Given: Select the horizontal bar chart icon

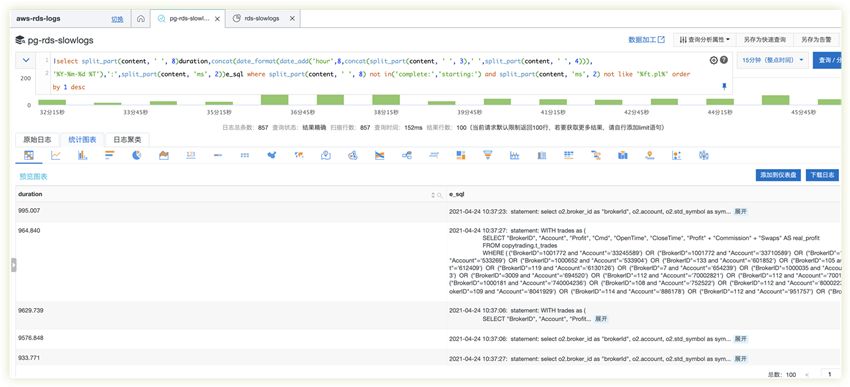Looking at the screenshot, I should [110, 156].
